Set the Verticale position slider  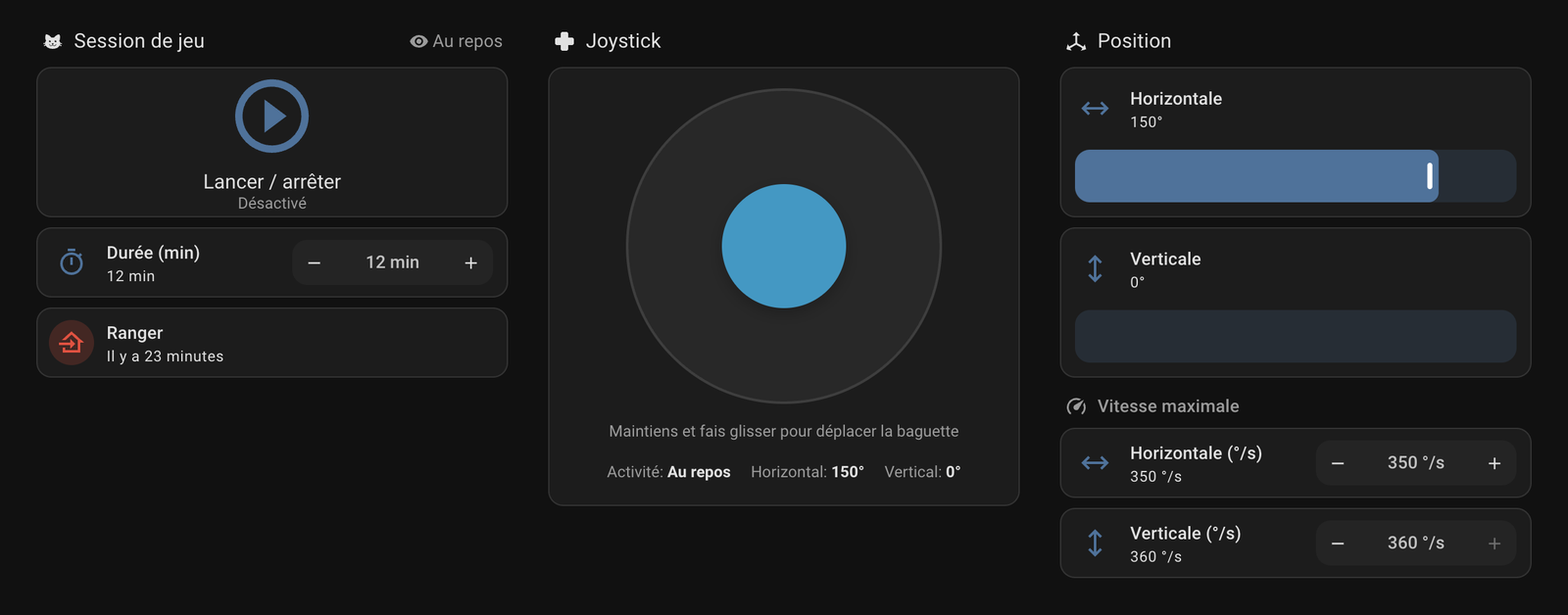point(1296,337)
